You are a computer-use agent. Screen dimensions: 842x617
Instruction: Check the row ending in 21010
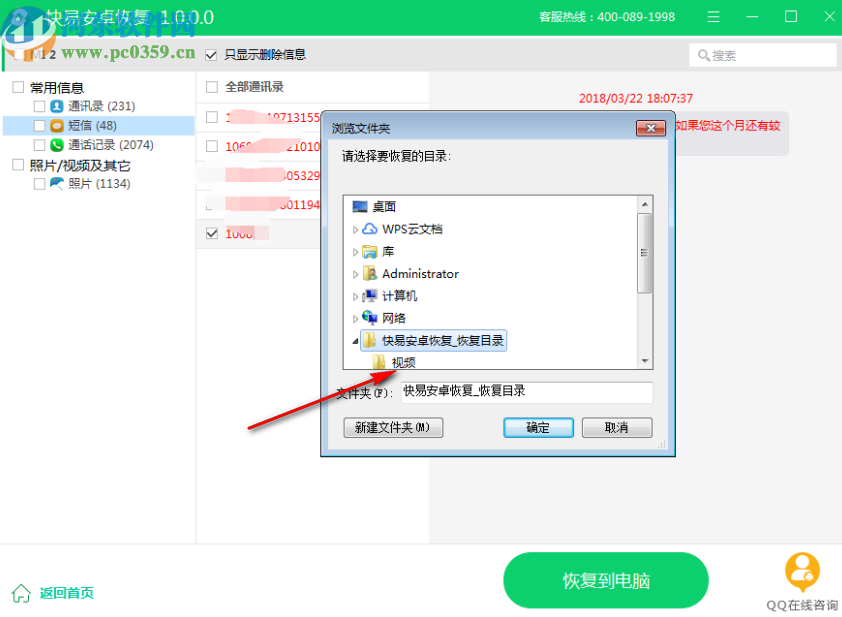212,146
